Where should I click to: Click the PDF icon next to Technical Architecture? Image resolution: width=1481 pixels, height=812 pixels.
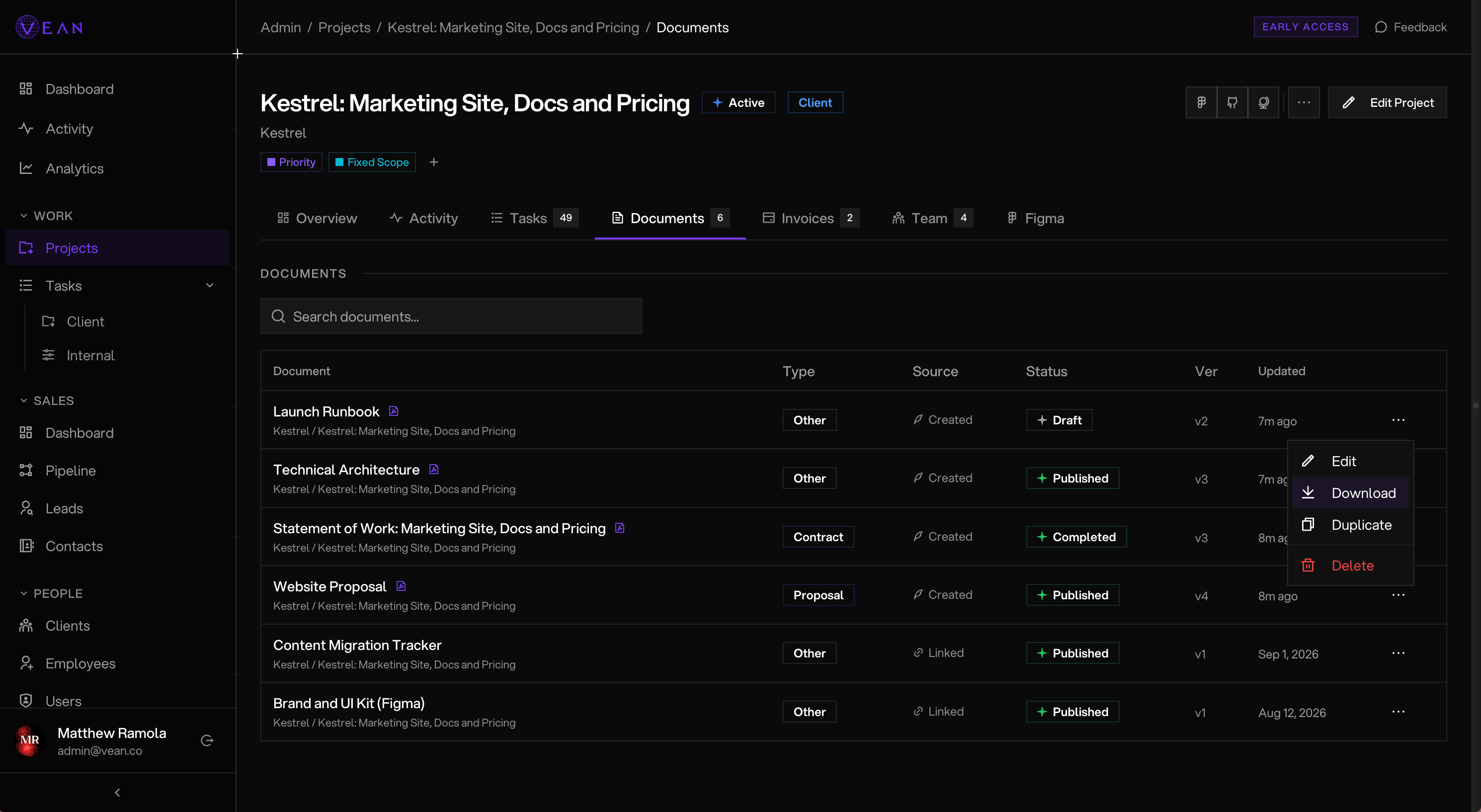click(x=434, y=469)
